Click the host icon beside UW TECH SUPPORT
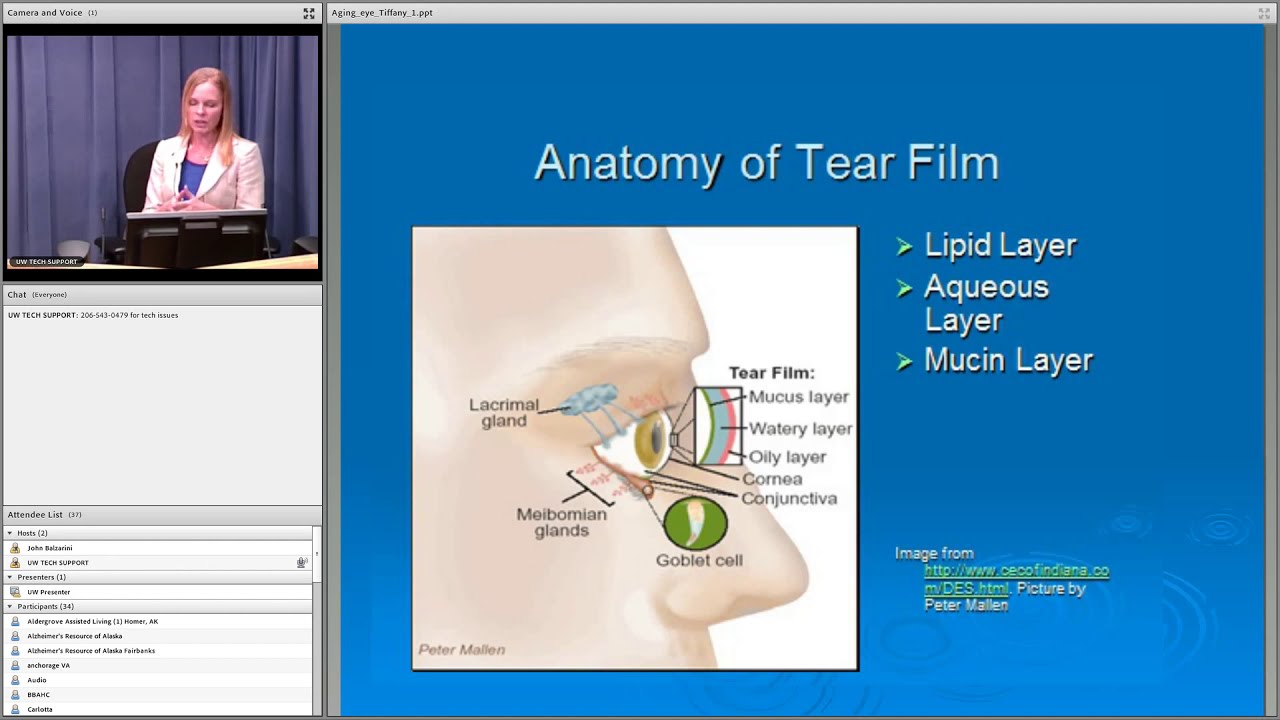 click(x=15, y=562)
